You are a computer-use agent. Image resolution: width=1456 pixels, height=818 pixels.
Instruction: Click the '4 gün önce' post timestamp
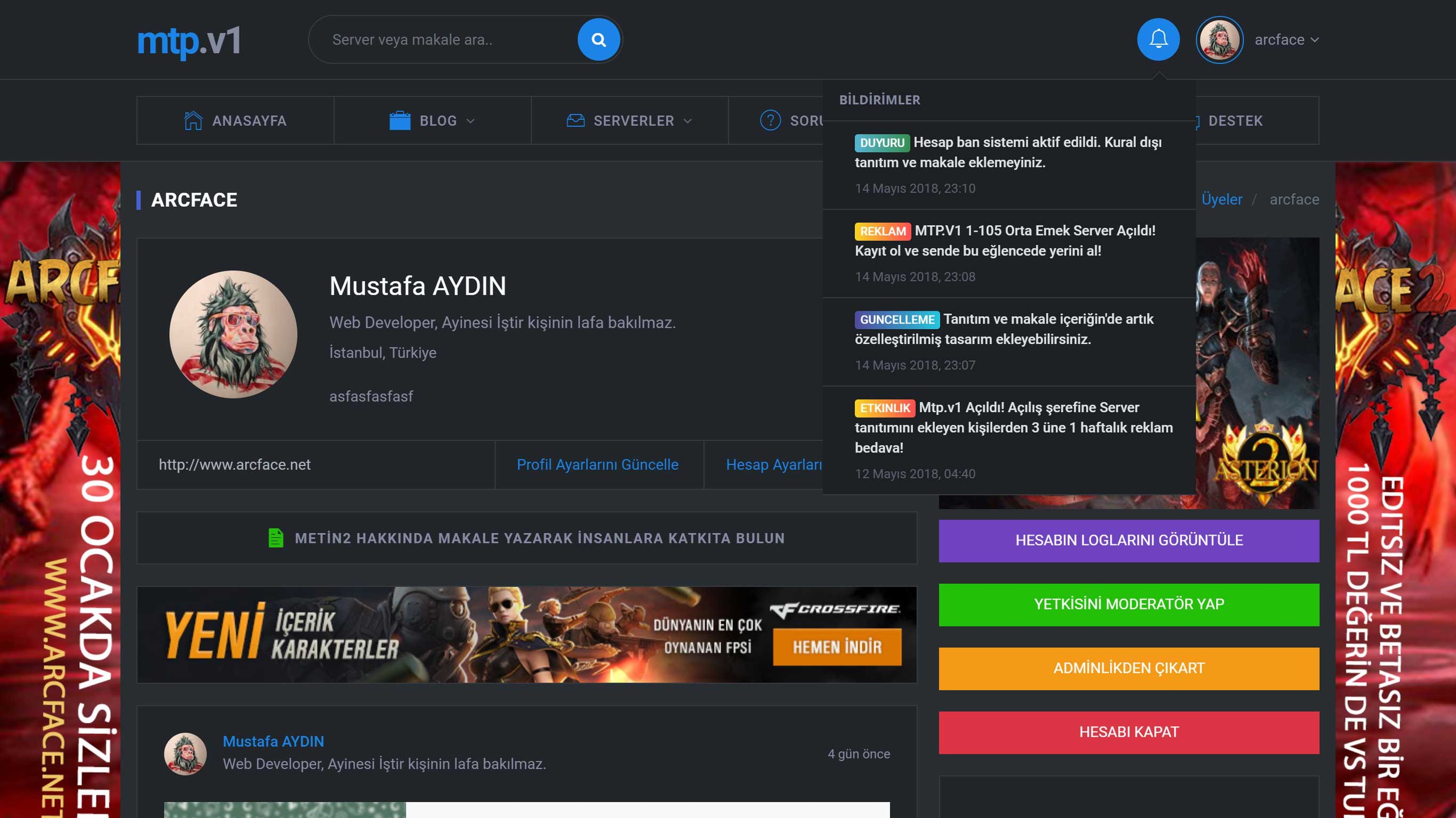tap(859, 754)
